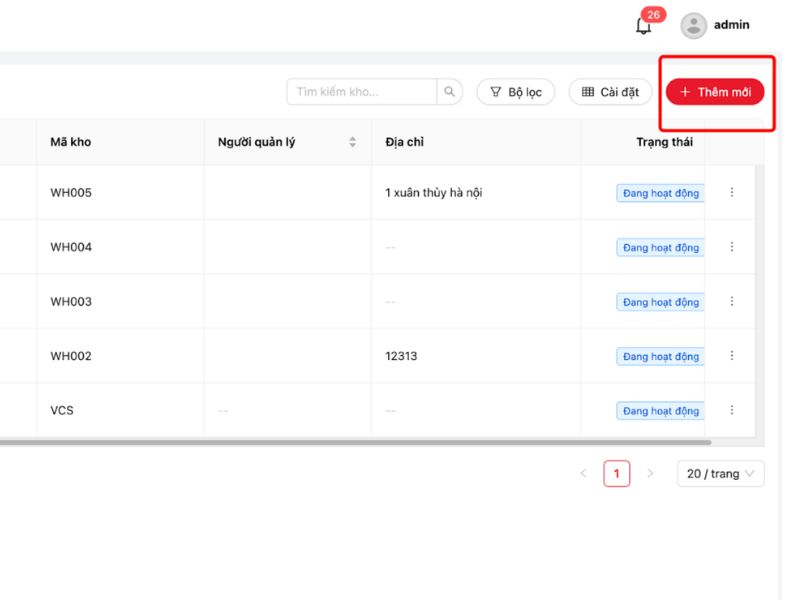Image resolution: width=800 pixels, height=600 pixels.
Task: Click the Thêm mới button
Action: click(715, 92)
